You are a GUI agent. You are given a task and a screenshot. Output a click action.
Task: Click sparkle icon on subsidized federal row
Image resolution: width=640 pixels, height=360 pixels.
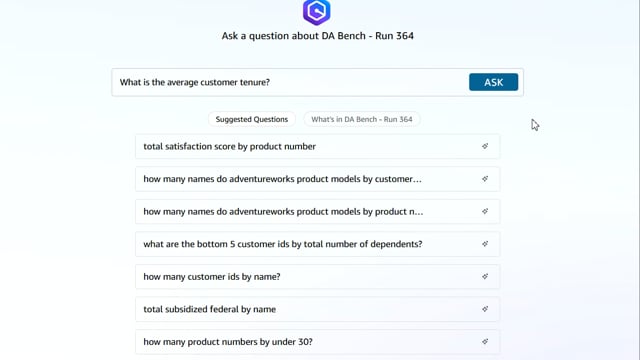[485, 309]
